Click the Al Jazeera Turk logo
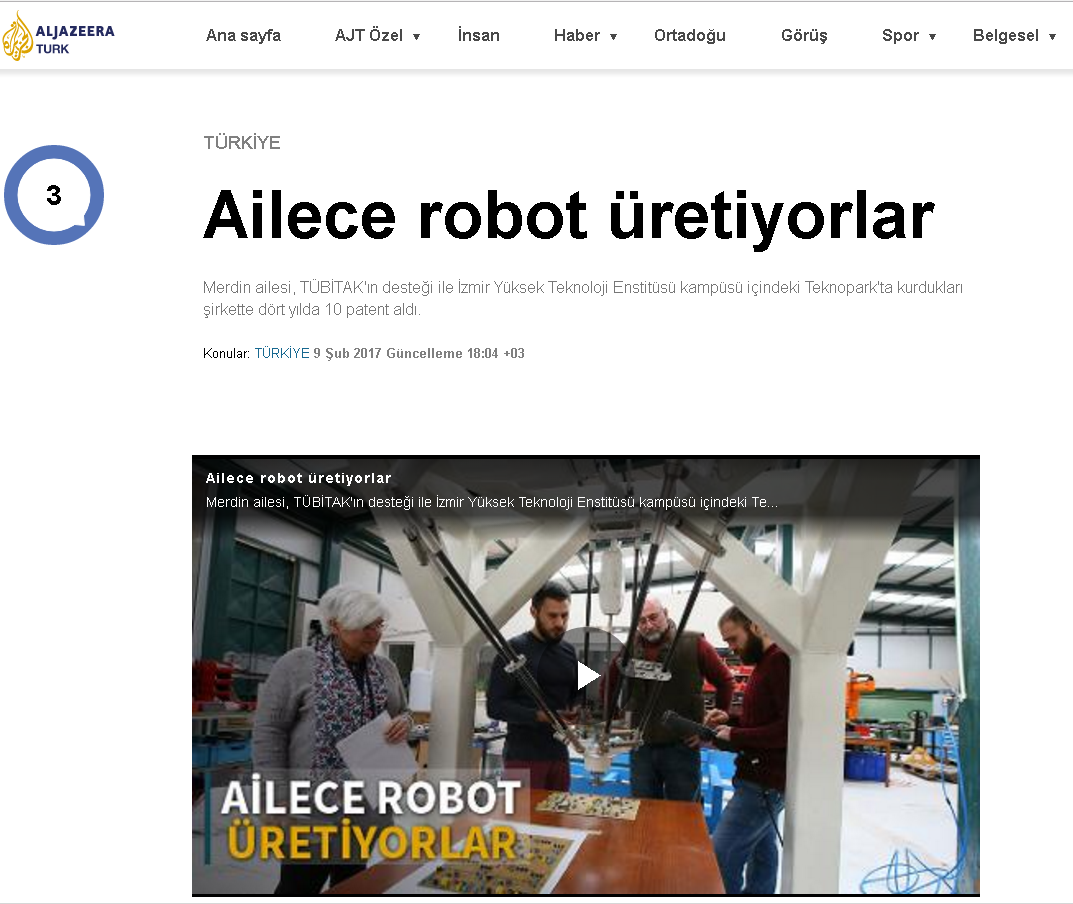 (x=58, y=36)
